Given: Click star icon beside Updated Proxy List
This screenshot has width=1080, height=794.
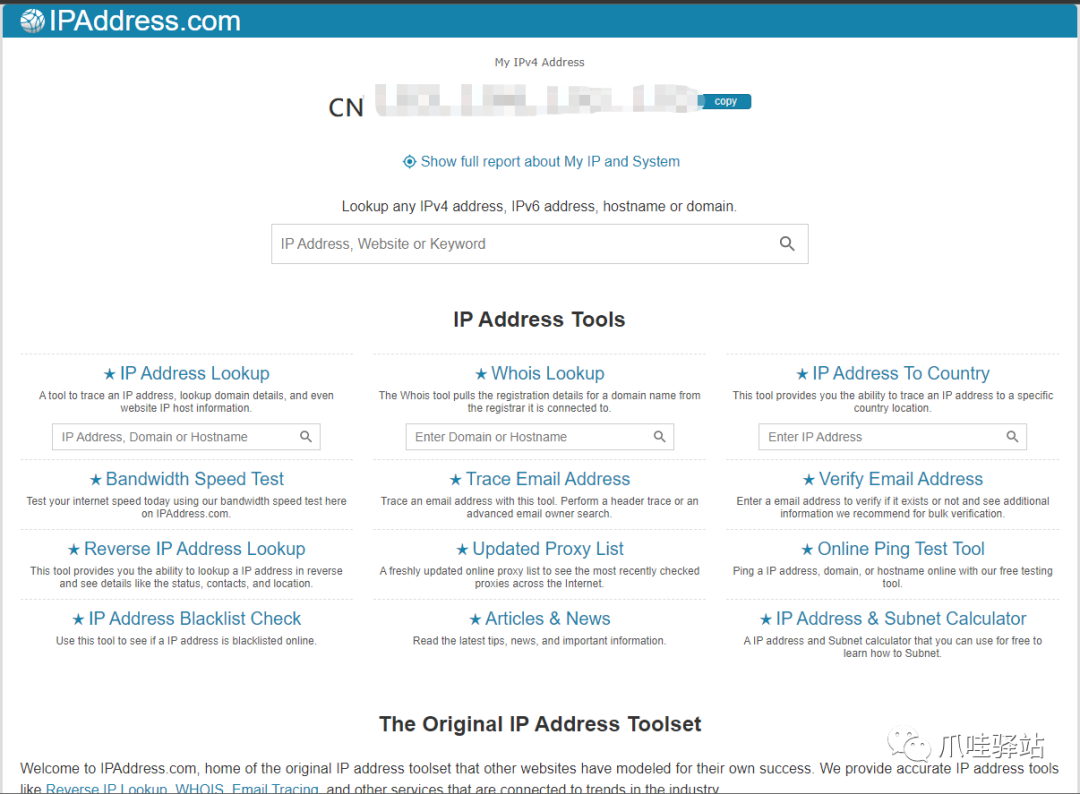Looking at the screenshot, I should [462, 550].
